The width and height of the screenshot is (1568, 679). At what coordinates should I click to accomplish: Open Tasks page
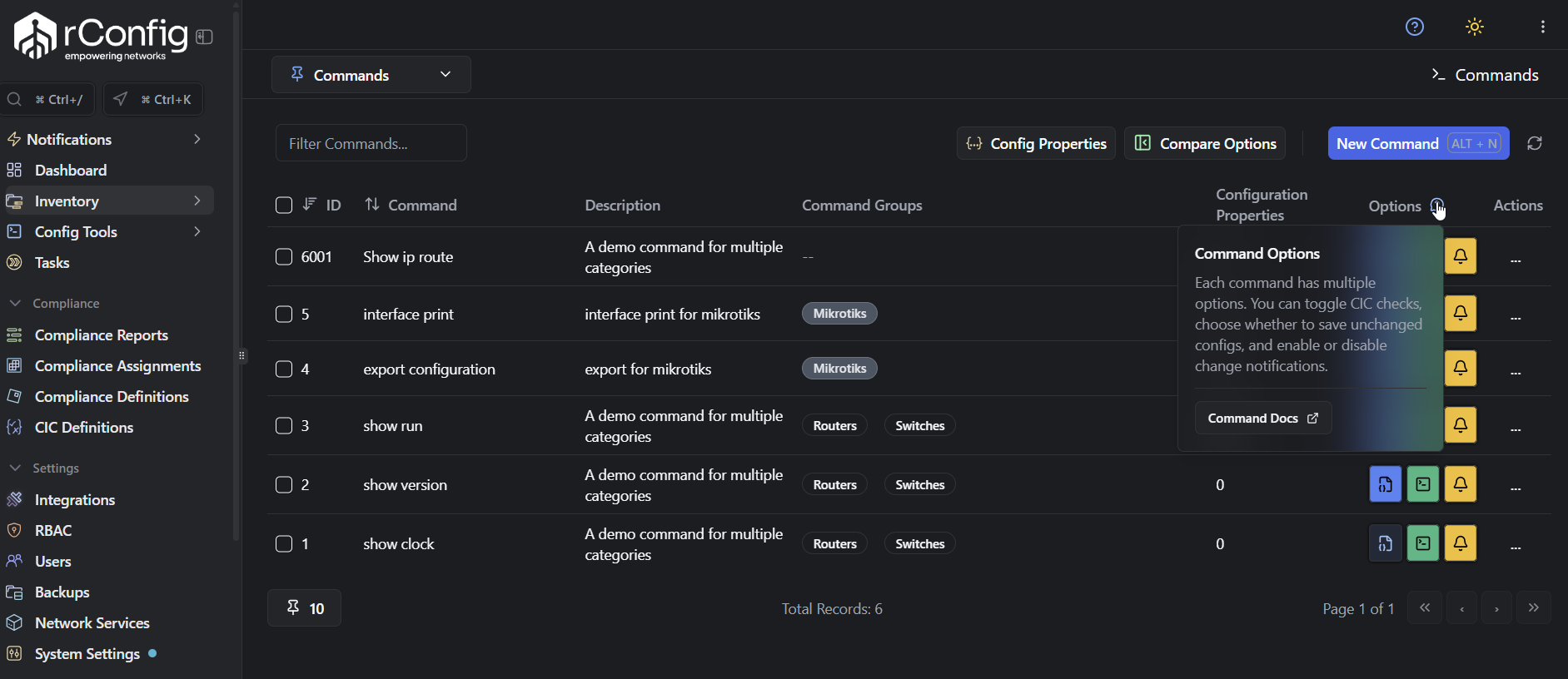(52, 262)
